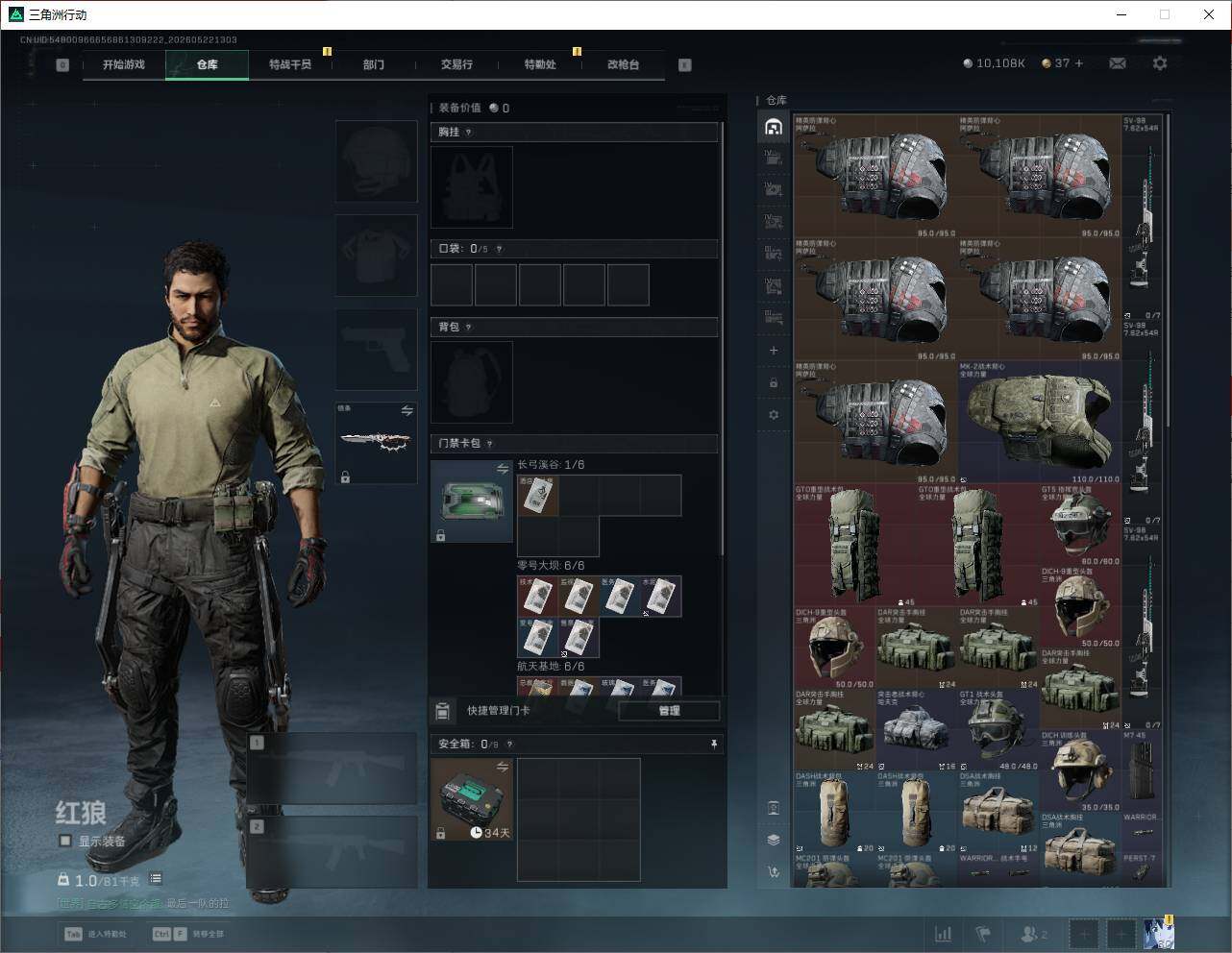Open warehouse sidebar settings gear
This screenshot has height=953, width=1232.
click(774, 415)
